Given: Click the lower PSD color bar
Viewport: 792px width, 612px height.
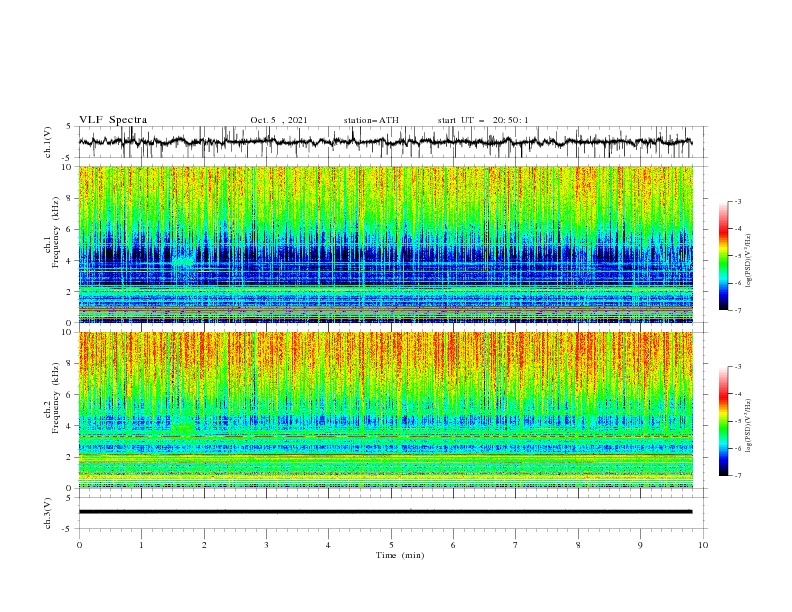Looking at the screenshot, I should (723, 421).
